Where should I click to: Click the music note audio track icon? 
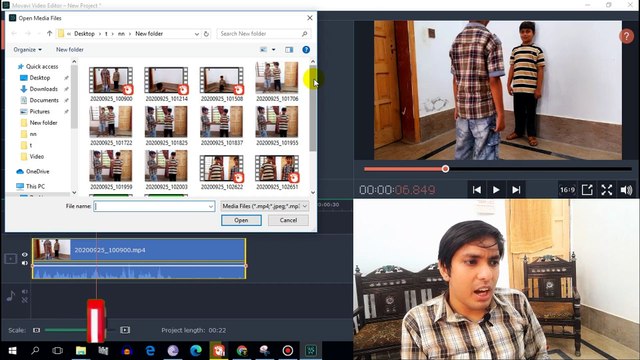pos(11,296)
